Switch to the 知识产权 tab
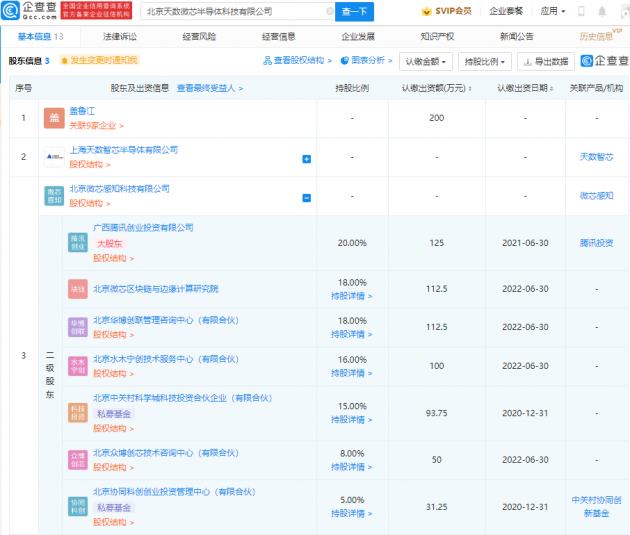This screenshot has width=630, height=535. click(437, 36)
